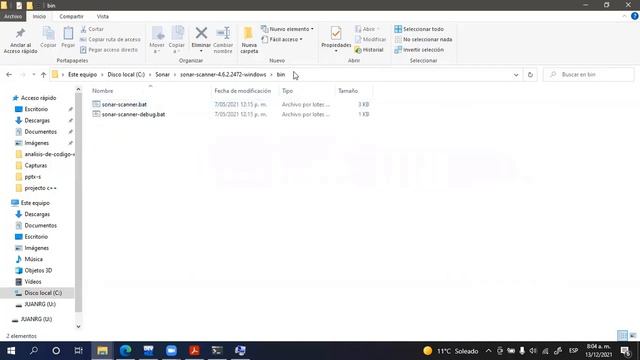Open the Capturas folder in sidebar
This screenshot has height=360, width=640.
[36, 166]
